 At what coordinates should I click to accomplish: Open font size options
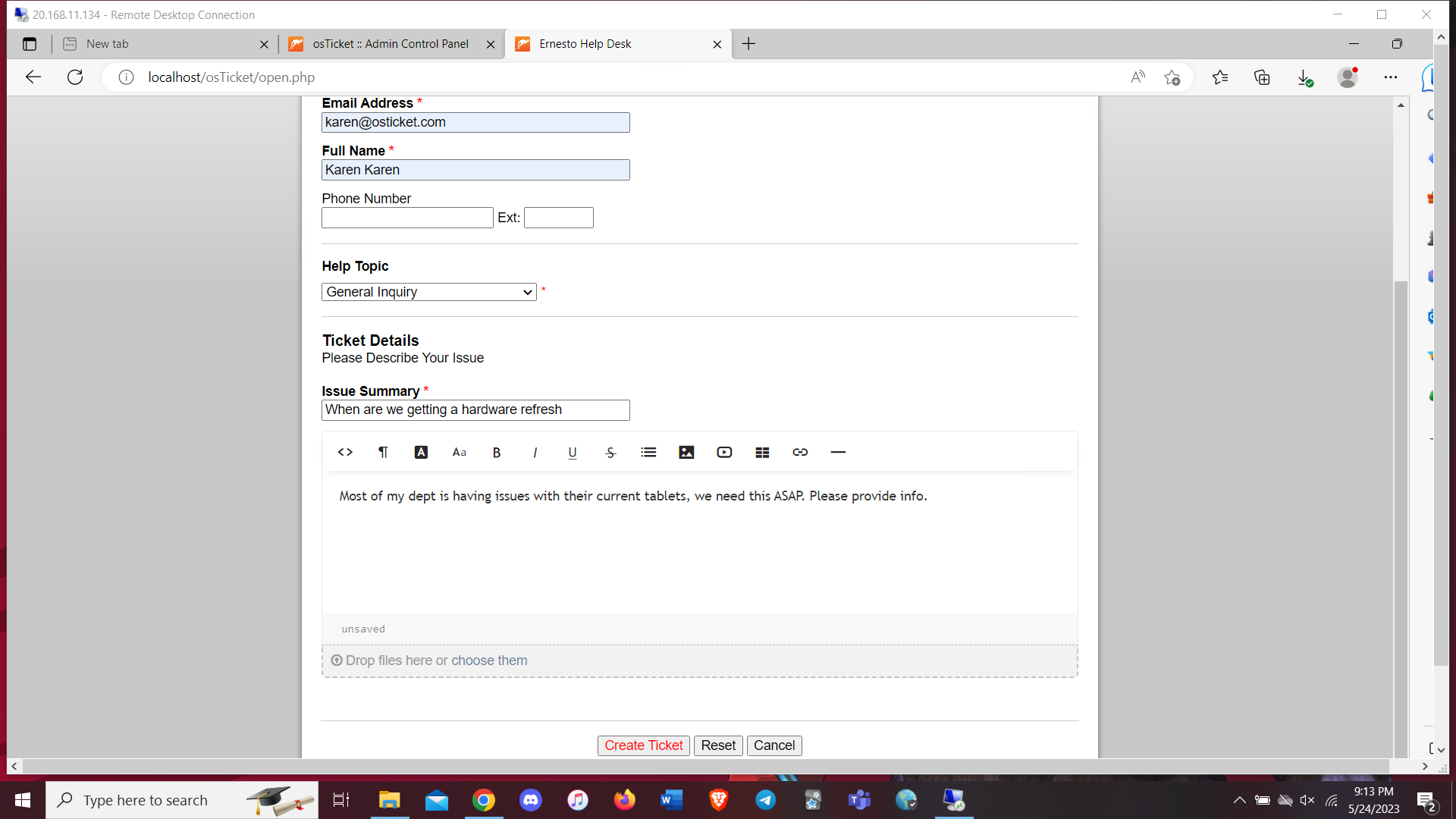[459, 452]
